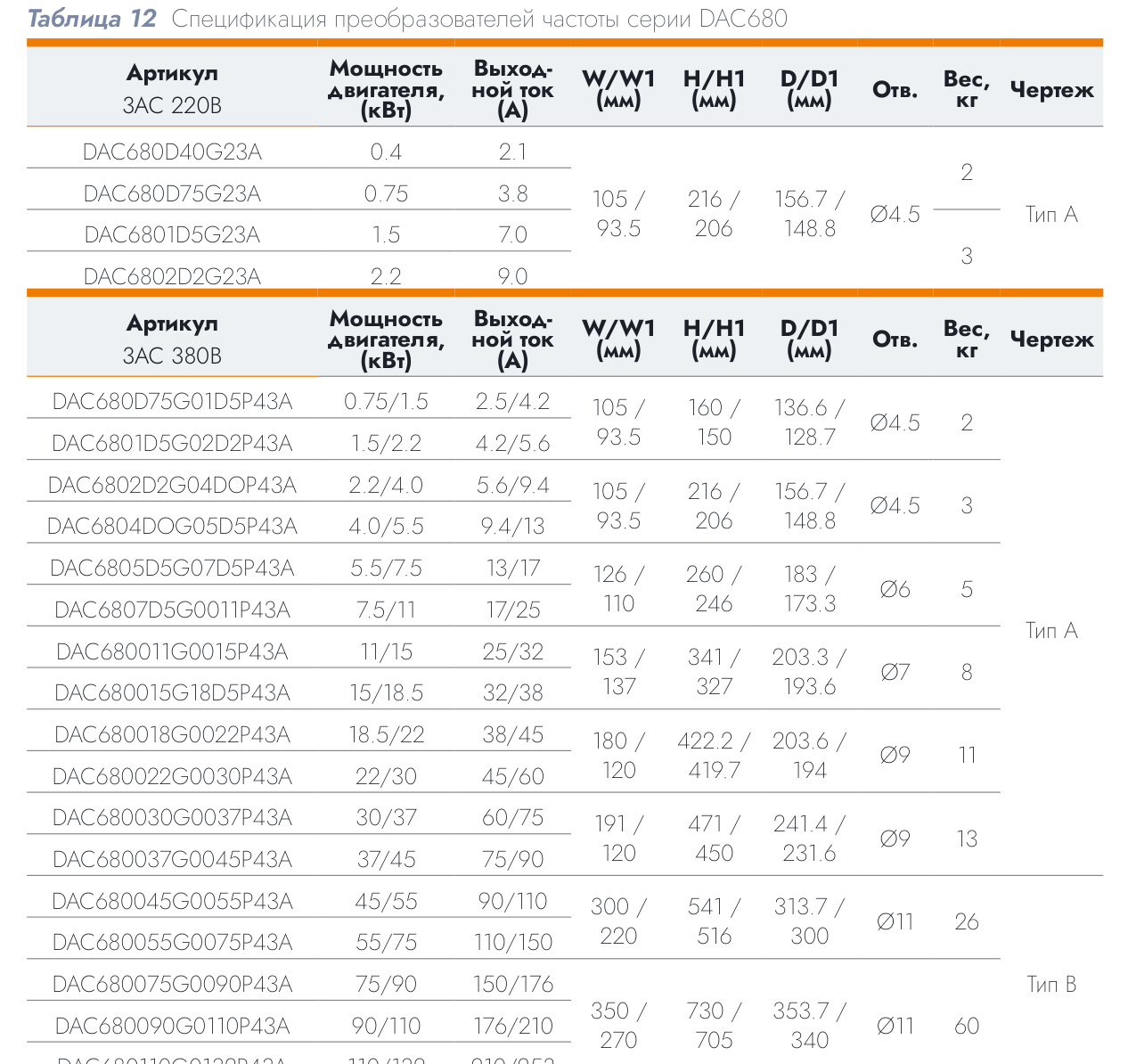1128x1064 pixels.
Task: Select article DAC680015G18D5P43A
Action: tap(172, 693)
